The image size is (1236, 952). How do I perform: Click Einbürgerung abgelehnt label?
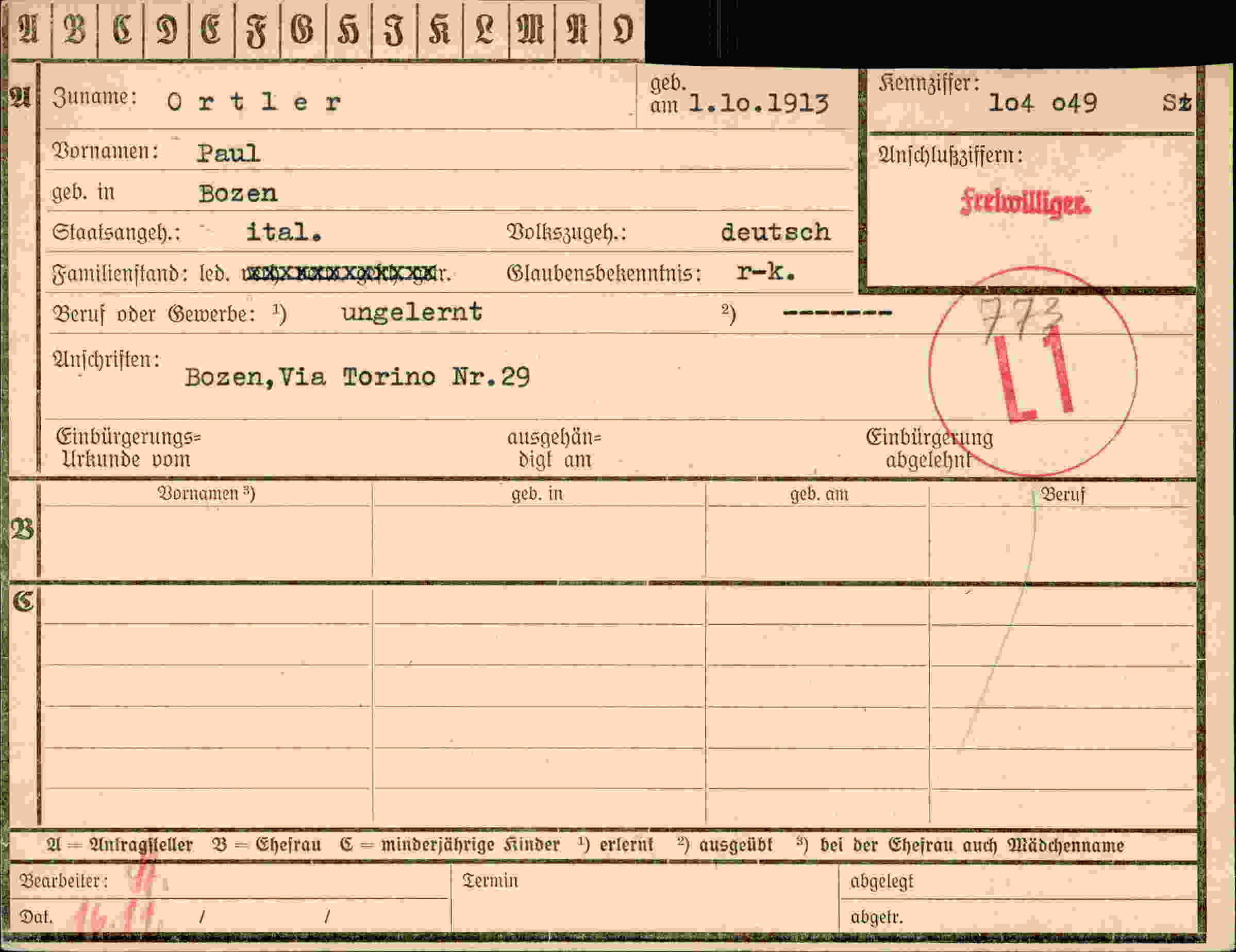(x=929, y=448)
